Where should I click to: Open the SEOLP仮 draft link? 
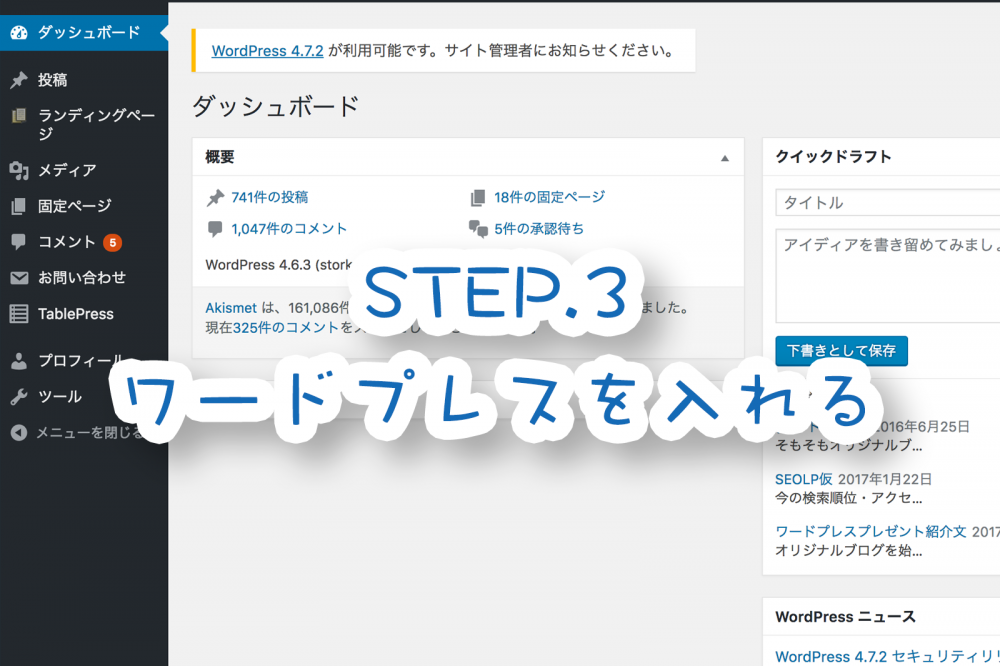(x=804, y=480)
